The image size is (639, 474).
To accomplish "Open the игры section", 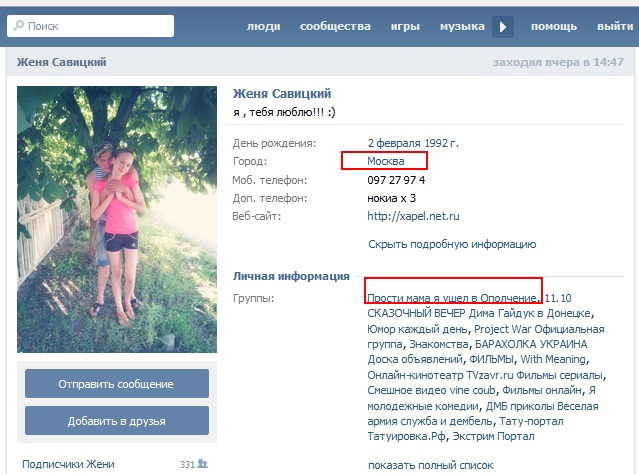I will tap(405, 26).
